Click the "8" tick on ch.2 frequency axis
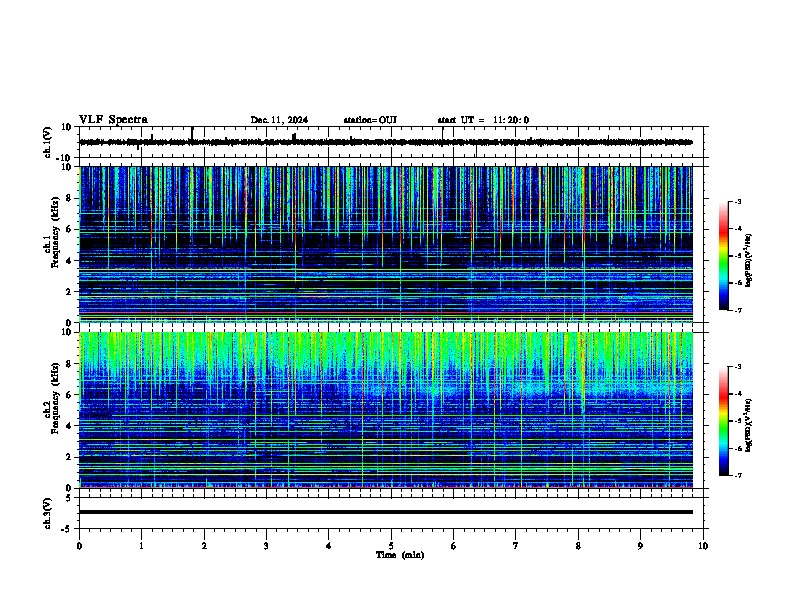Viewport: 792px width, 612px height. [70, 364]
